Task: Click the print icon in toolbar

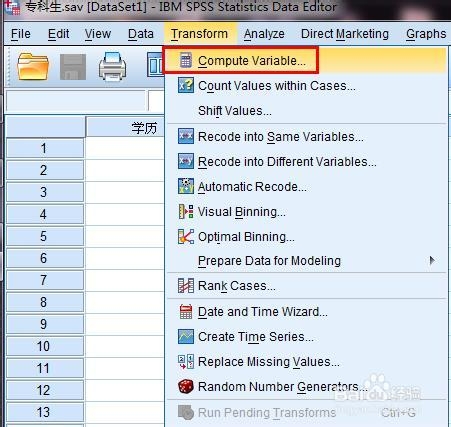Action: 112,66
